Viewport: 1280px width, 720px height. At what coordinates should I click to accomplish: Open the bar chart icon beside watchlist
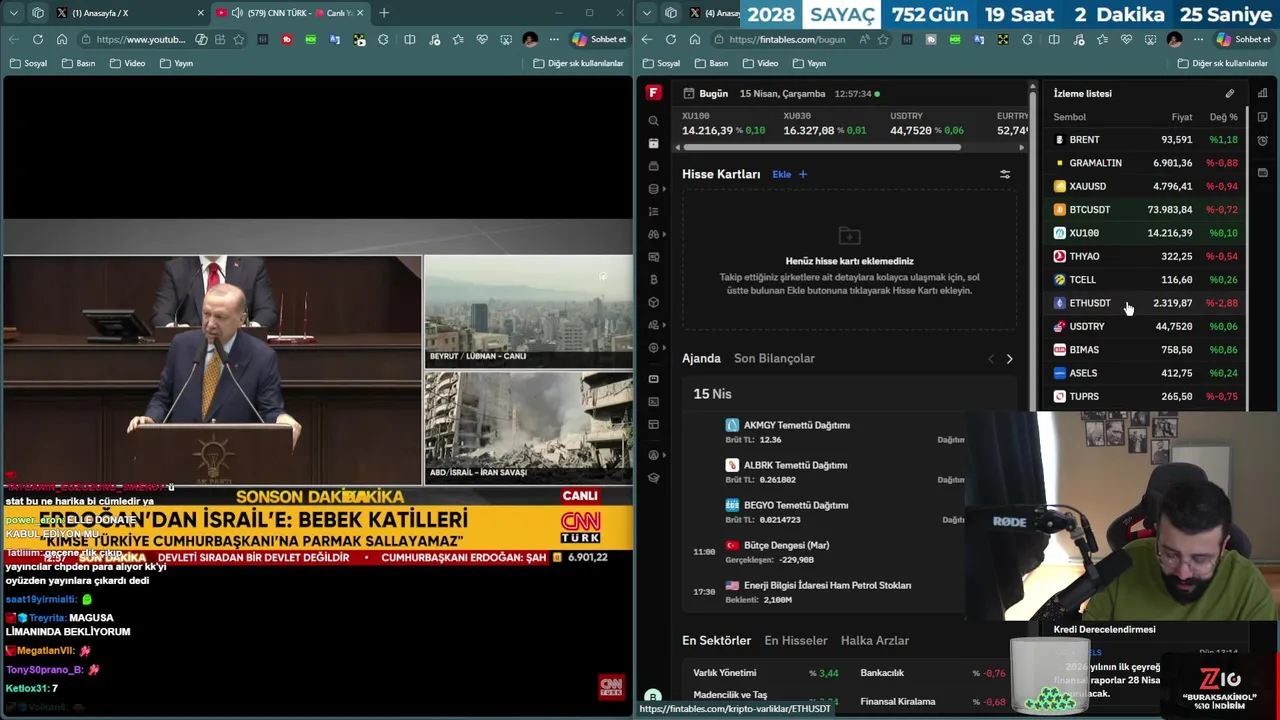[x=1263, y=94]
